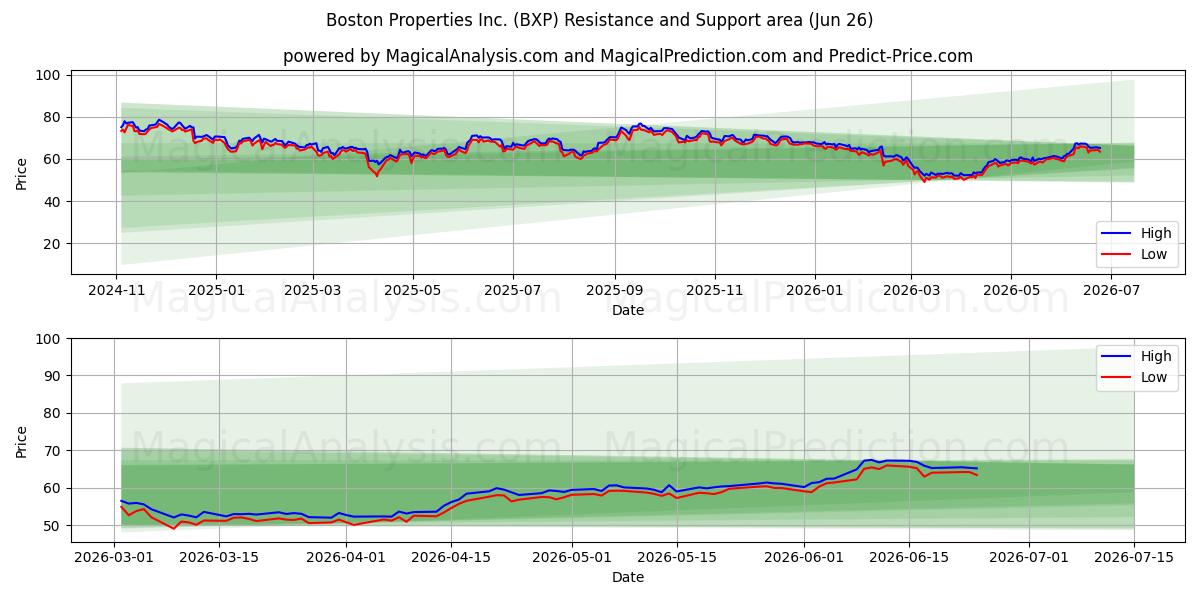Click 'High' in the top chart legend
The image size is (1200, 600).
(x=1156, y=233)
